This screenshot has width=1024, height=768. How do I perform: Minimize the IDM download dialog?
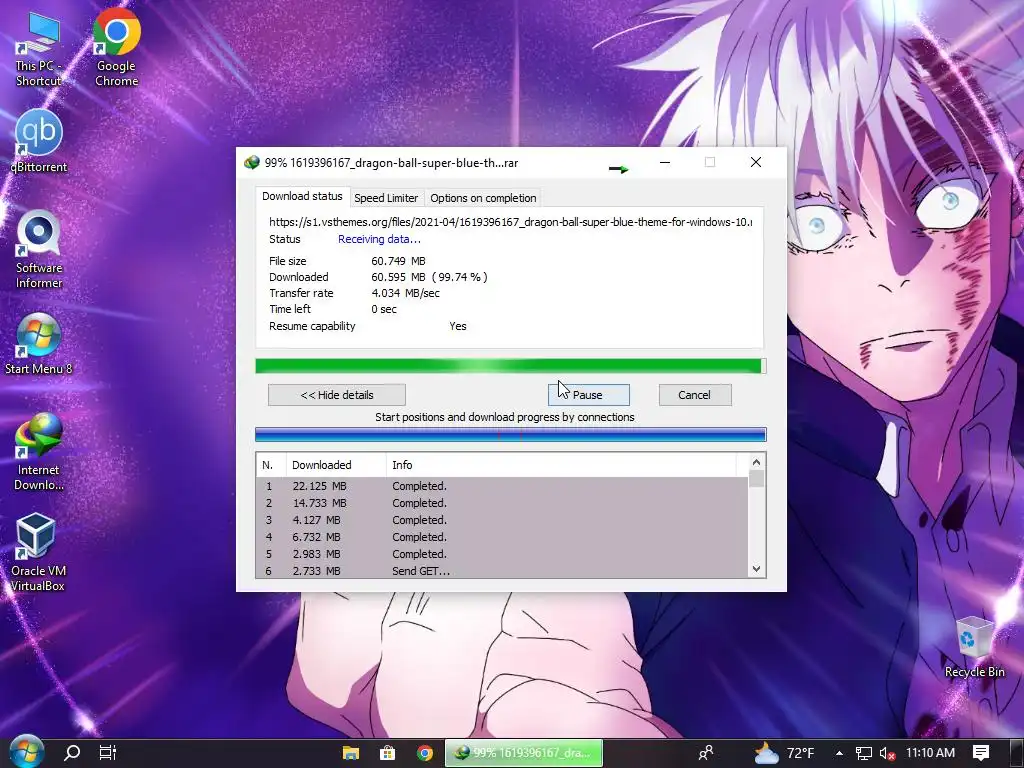pyautogui.click(x=665, y=163)
